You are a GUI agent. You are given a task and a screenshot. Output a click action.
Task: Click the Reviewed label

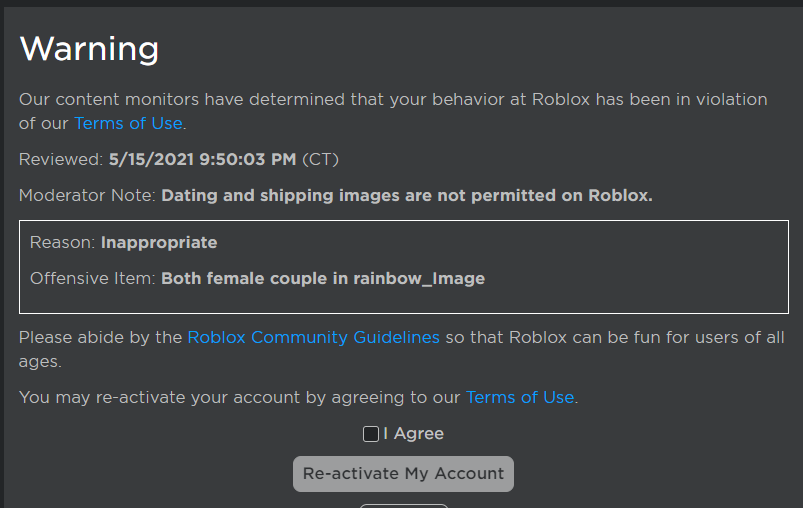click(60, 159)
